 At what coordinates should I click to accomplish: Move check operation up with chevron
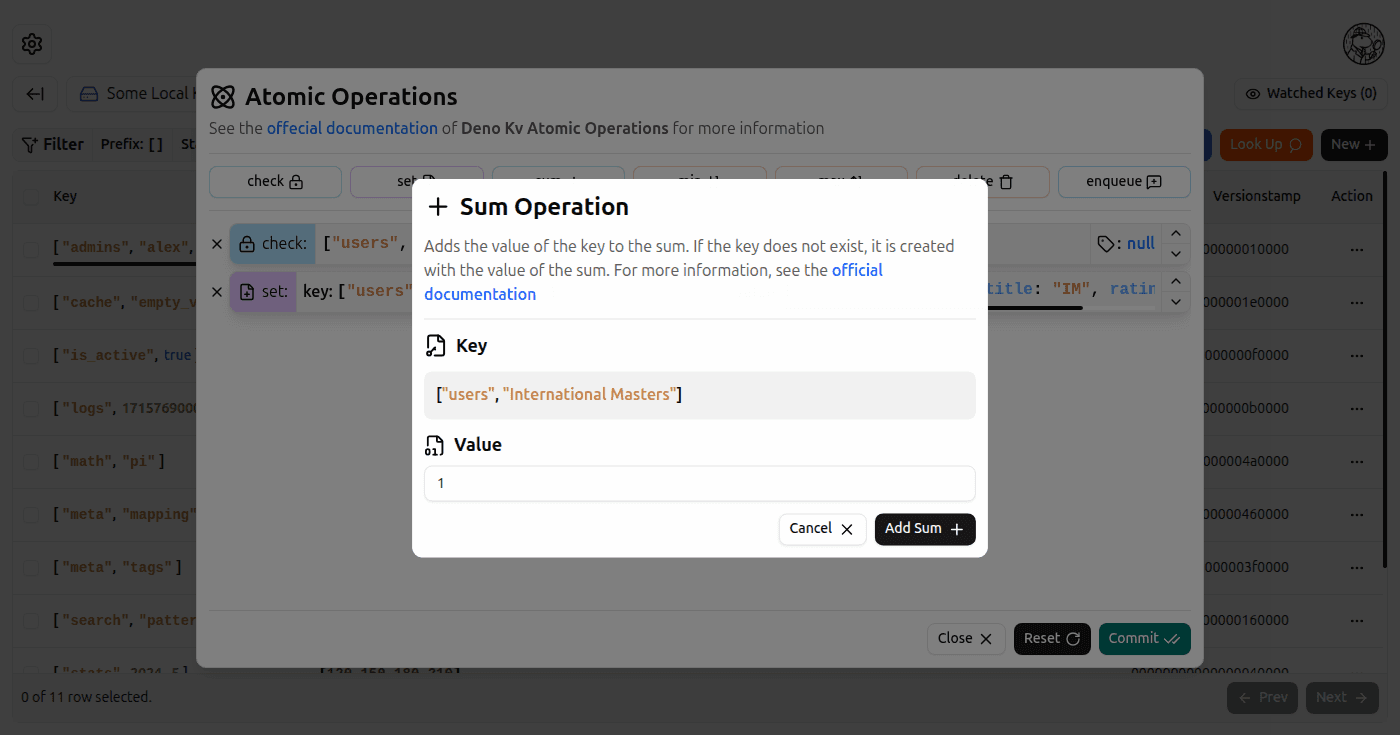1176,234
